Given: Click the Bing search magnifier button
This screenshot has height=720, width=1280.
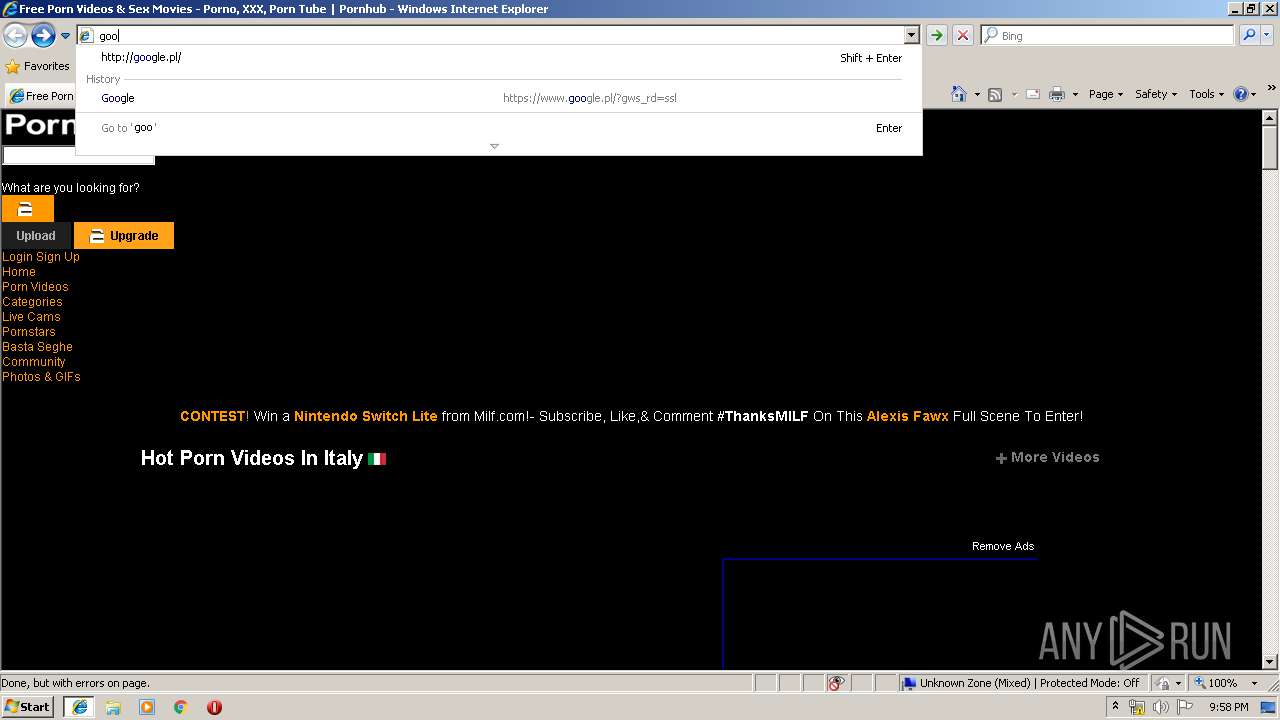Looking at the screenshot, I should 1248,36.
